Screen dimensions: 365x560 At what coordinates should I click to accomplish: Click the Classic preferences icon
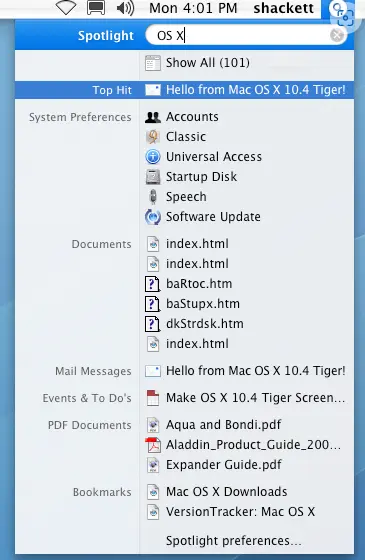pos(153,137)
